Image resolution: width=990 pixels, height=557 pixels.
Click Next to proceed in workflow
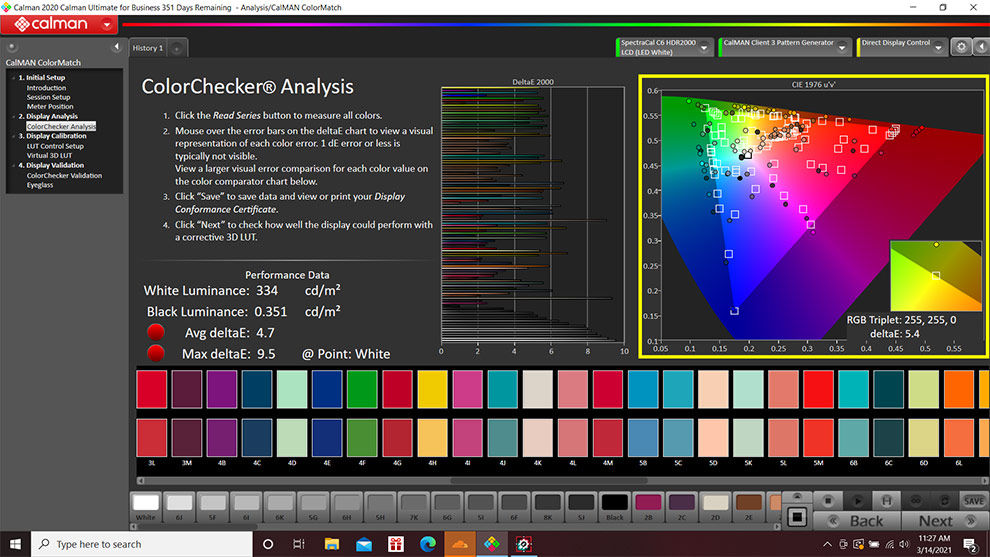944,521
